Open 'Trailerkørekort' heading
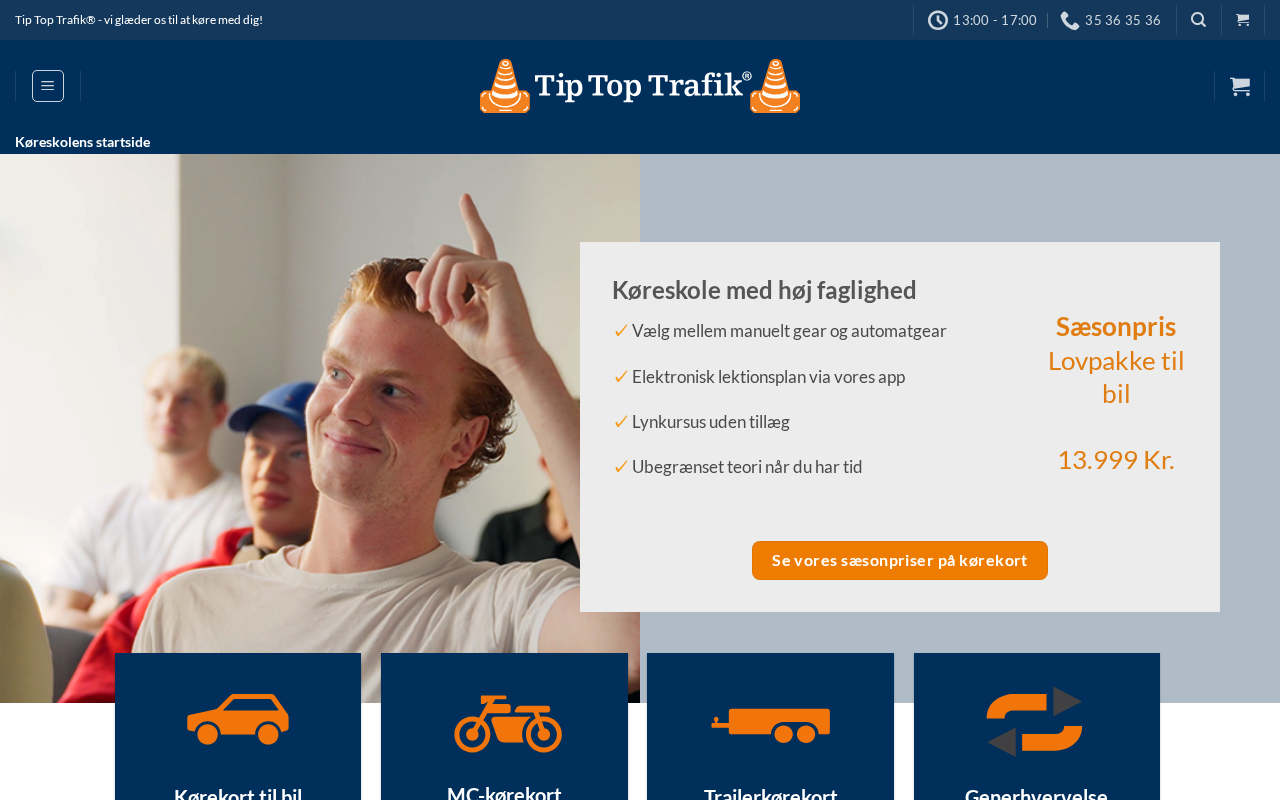The height and width of the screenshot is (800, 1280). click(x=771, y=795)
